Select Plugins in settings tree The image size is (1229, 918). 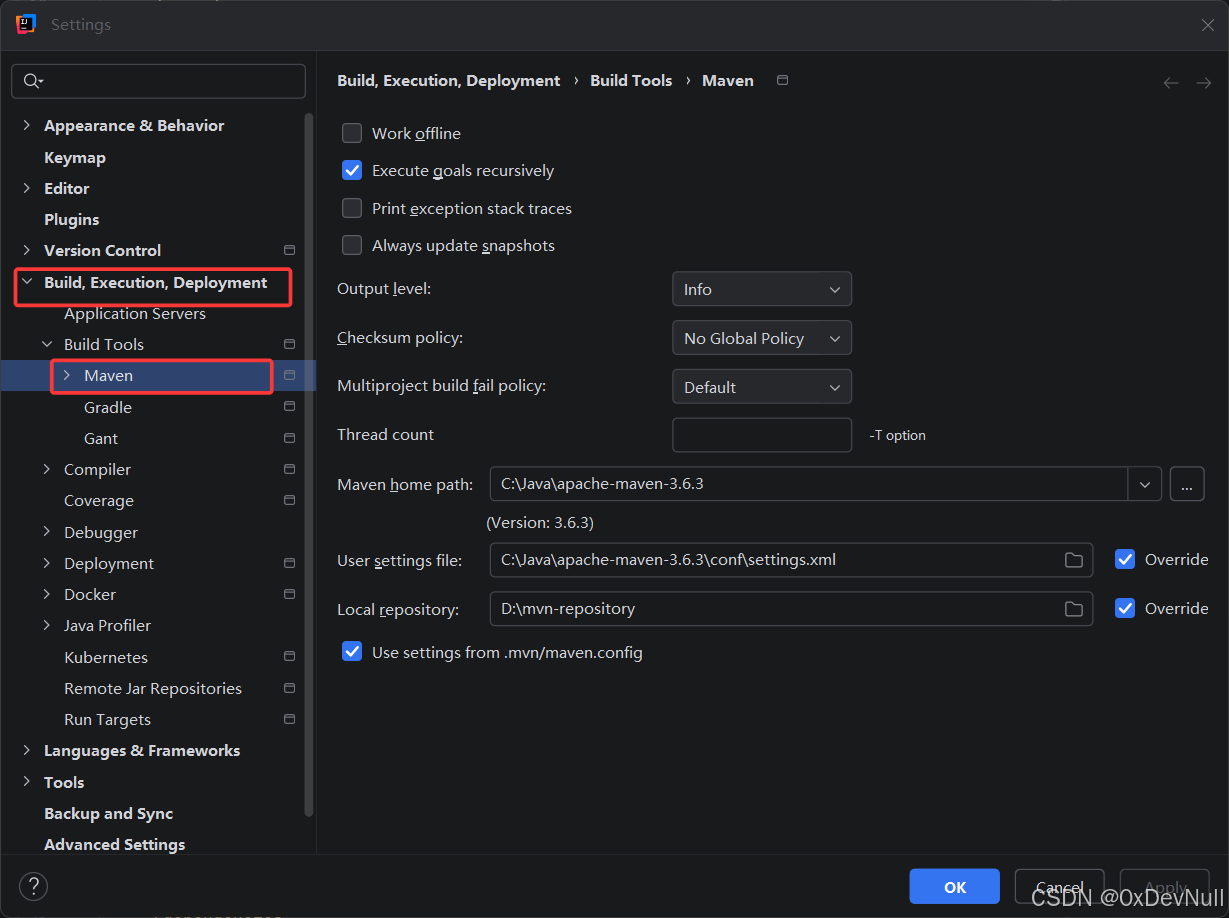point(72,219)
